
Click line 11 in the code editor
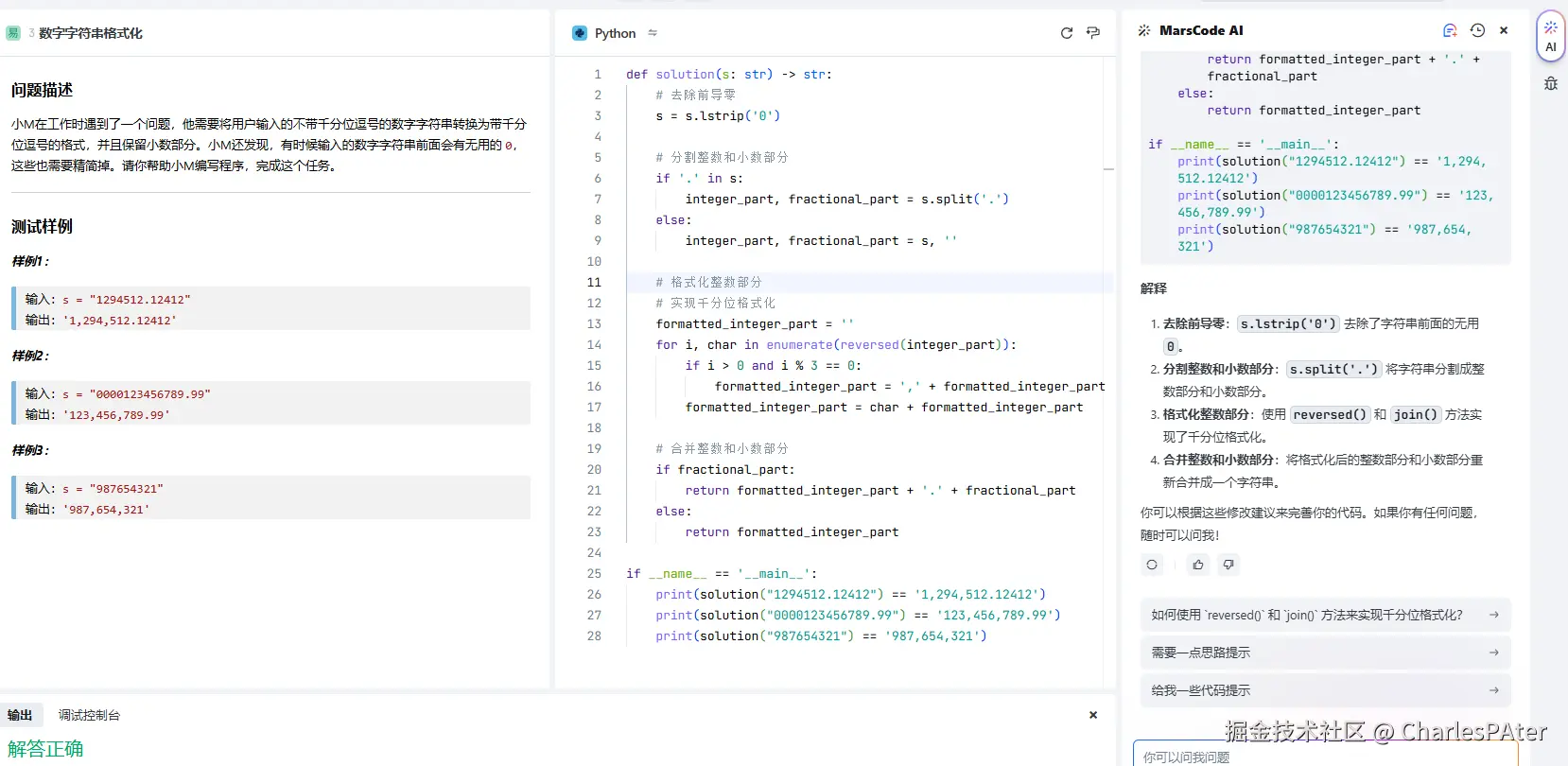pos(851,282)
